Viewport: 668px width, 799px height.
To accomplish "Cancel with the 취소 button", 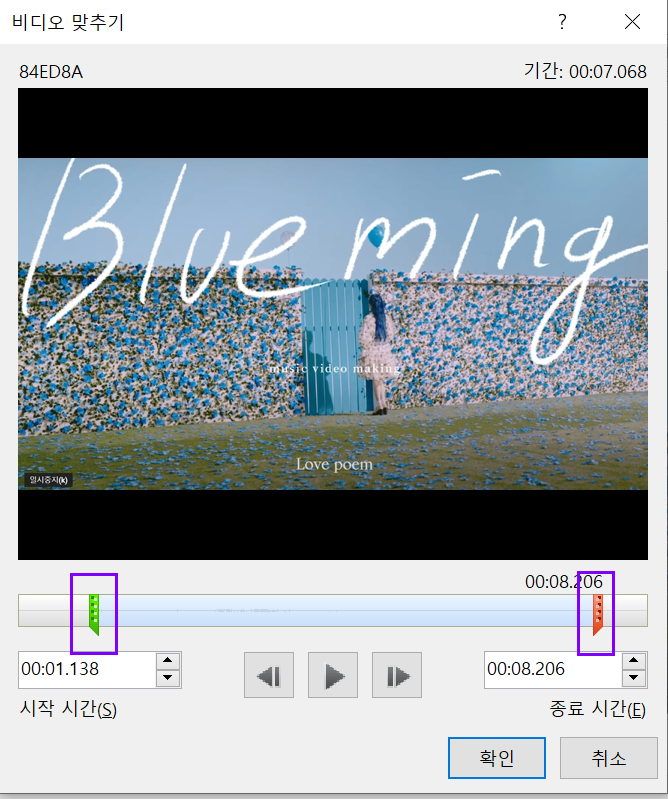I will [608, 758].
